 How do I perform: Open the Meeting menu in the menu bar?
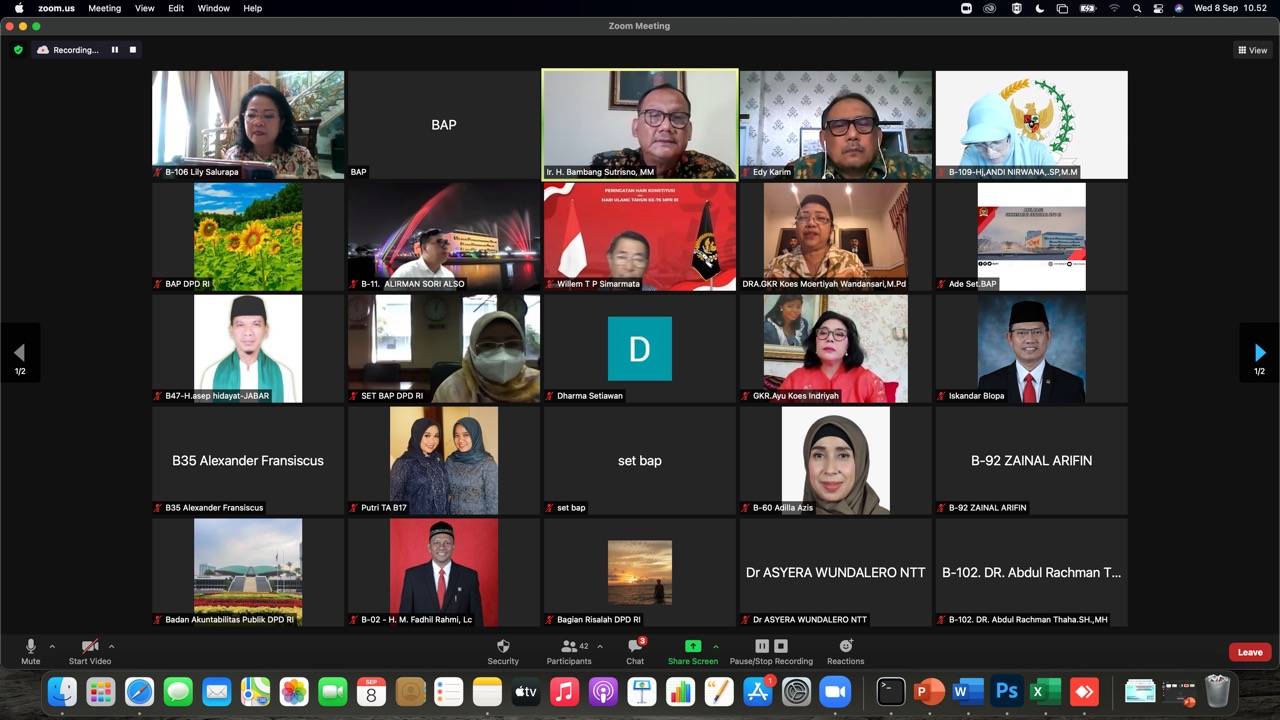(104, 8)
